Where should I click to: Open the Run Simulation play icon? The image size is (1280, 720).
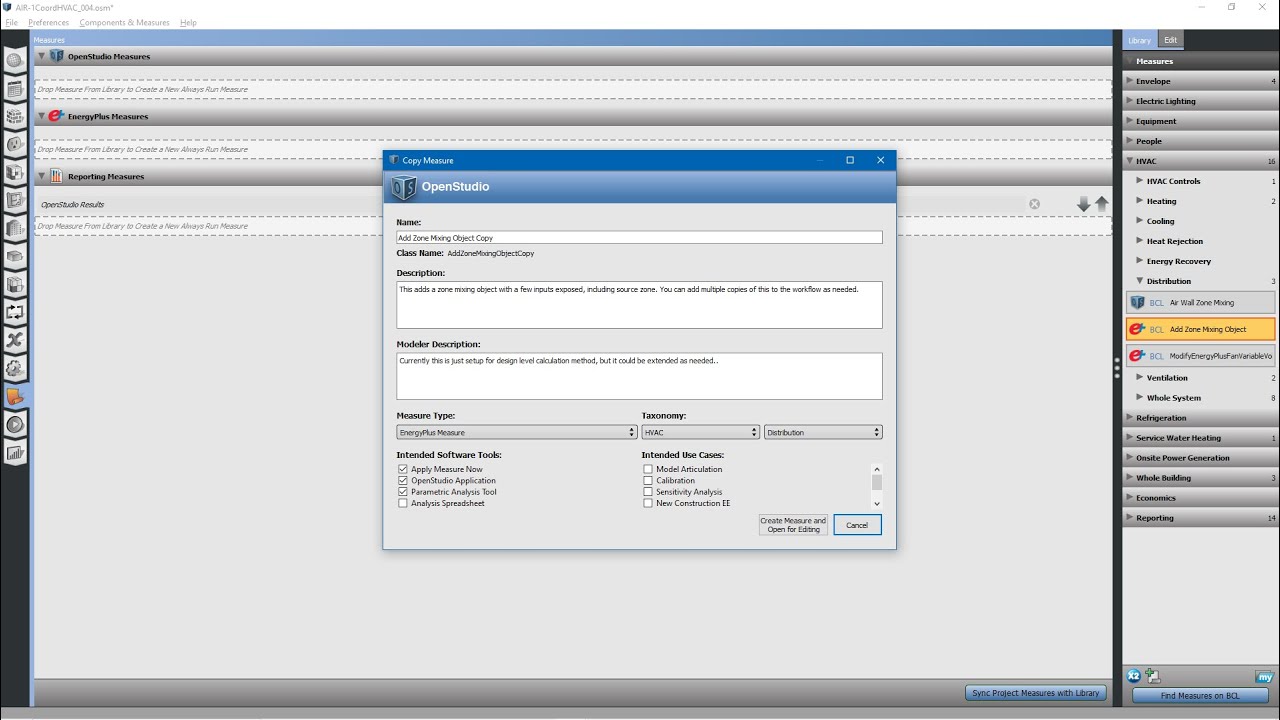click(15, 424)
